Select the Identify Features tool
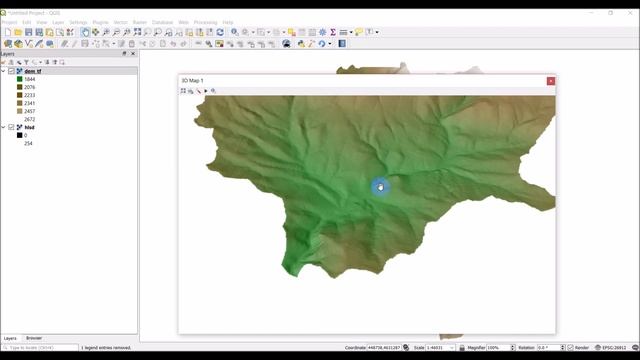640x360 pixels. coord(235,32)
